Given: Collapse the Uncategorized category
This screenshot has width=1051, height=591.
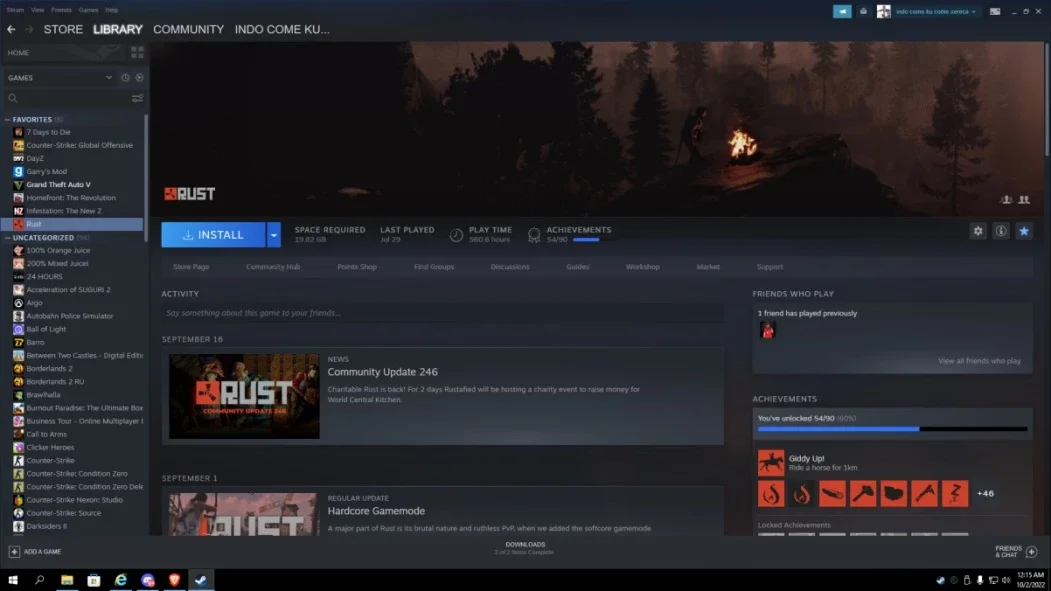Looking at the screenshot, I should 7,238.
